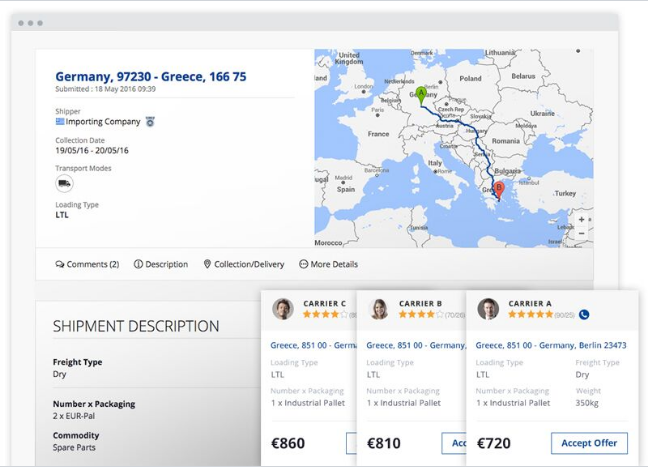Zoom in the map with plus button
Image resolution: width=648 pixels, height=467 pixels.
click(x=582, y=219)
